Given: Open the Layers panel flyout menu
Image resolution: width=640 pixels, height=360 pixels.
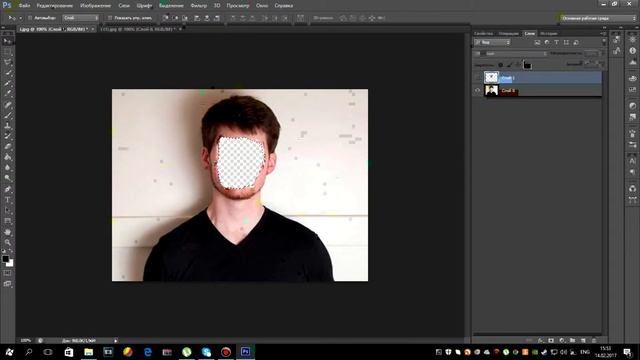Looking at the screenshot, I should coord(603,33).
